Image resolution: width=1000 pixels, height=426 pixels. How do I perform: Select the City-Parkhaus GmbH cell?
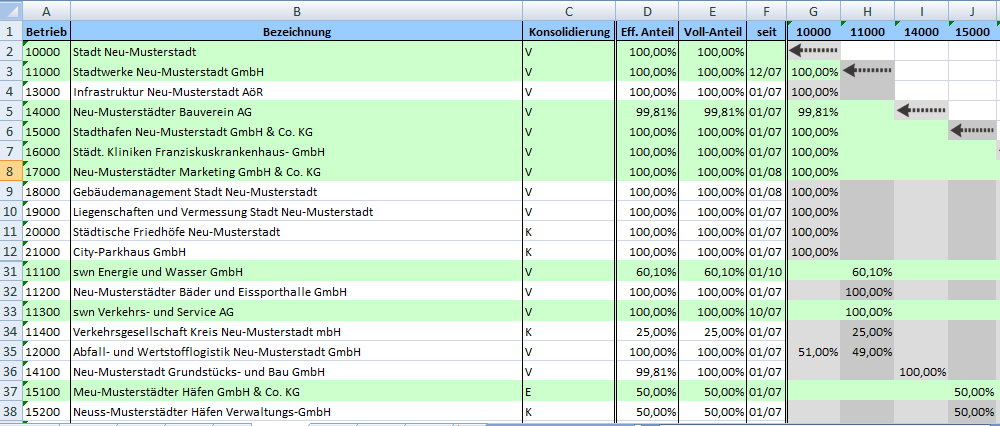point(297,252)
